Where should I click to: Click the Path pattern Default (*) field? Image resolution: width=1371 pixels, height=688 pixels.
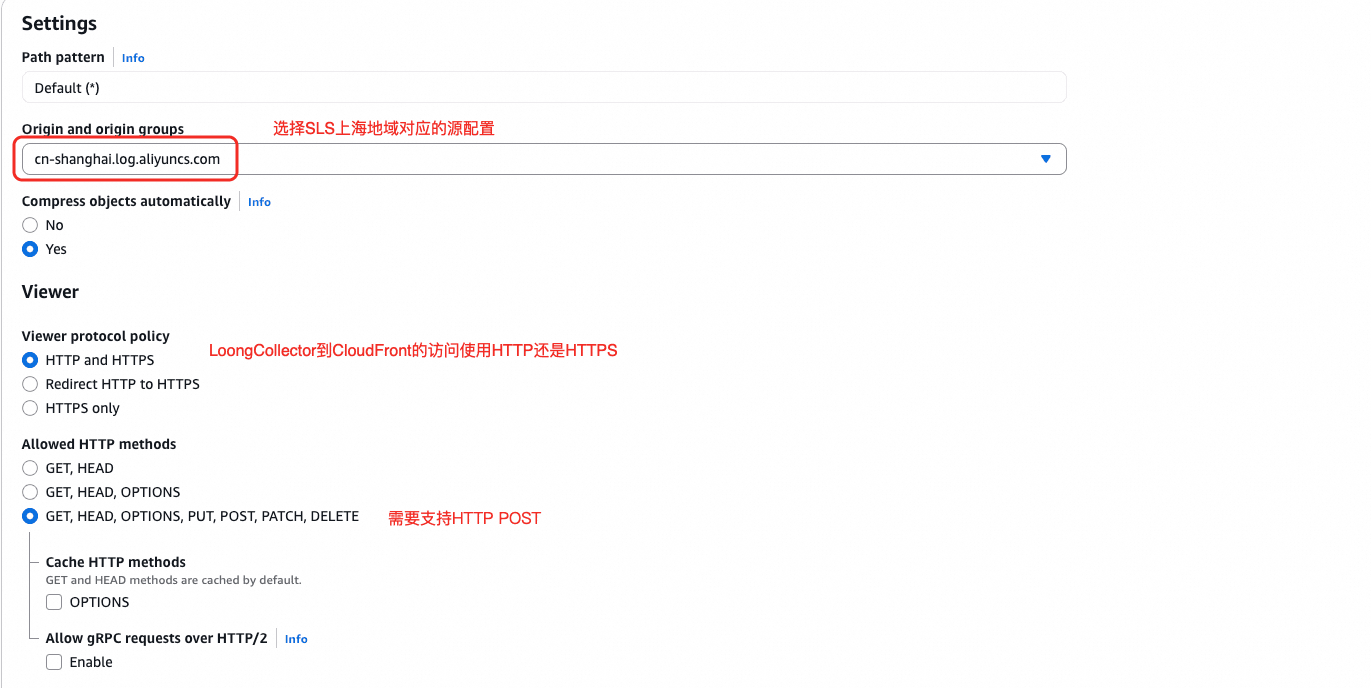(544, 88)
